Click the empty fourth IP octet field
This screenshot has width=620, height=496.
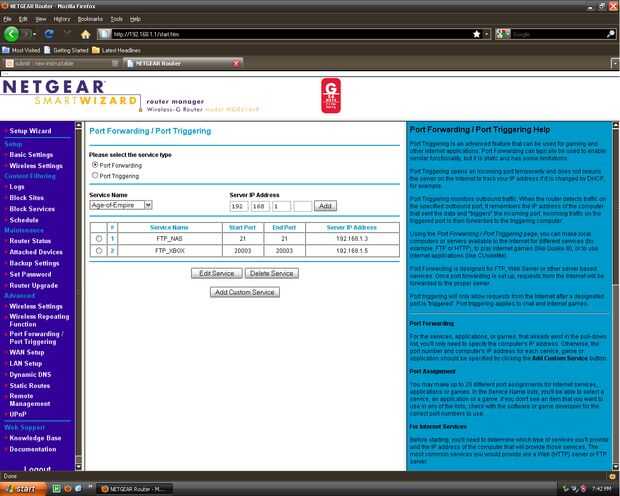tap(302, 206)
